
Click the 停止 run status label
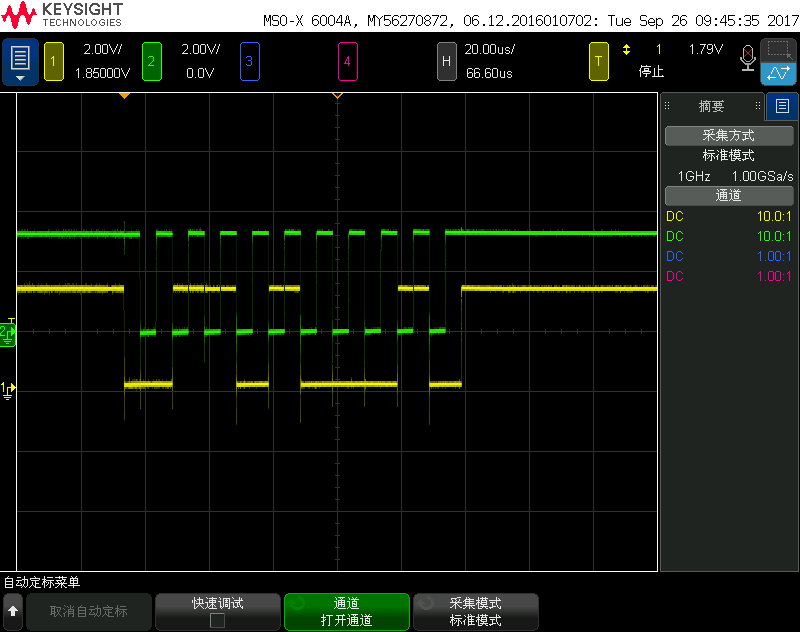click(652, 71)
